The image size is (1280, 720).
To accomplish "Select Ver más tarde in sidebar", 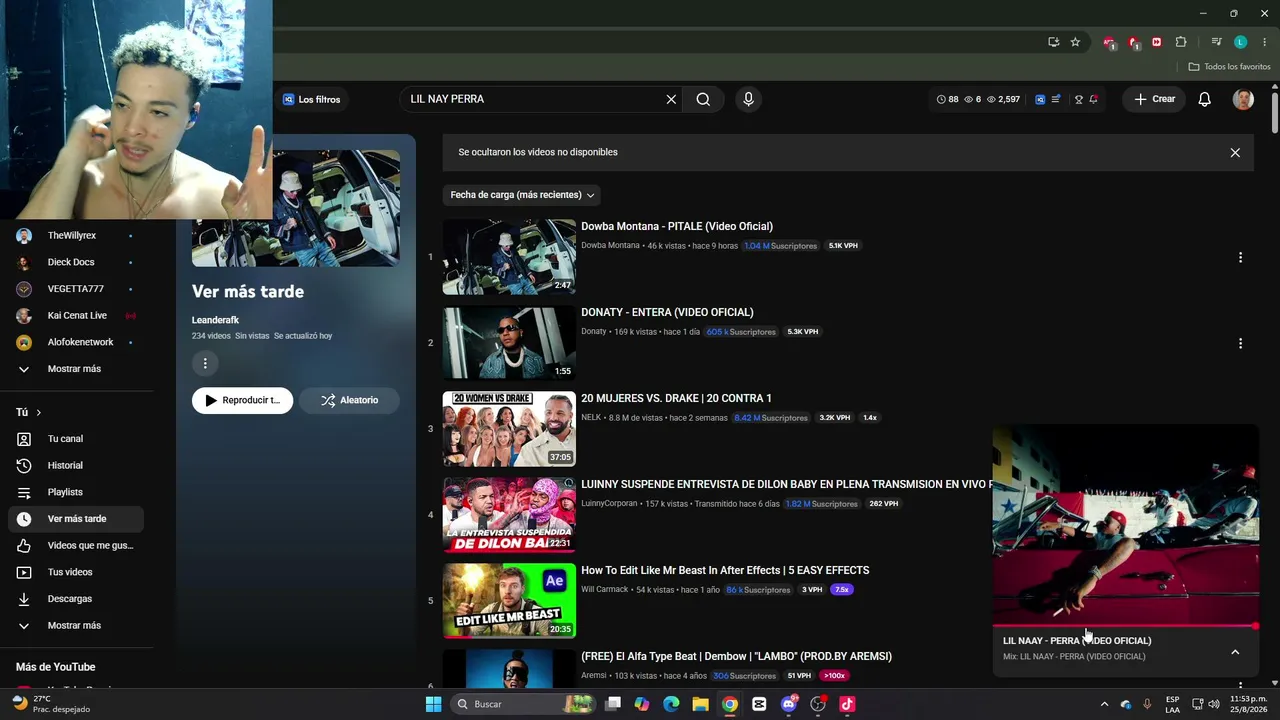I will (x=76, y=519).
